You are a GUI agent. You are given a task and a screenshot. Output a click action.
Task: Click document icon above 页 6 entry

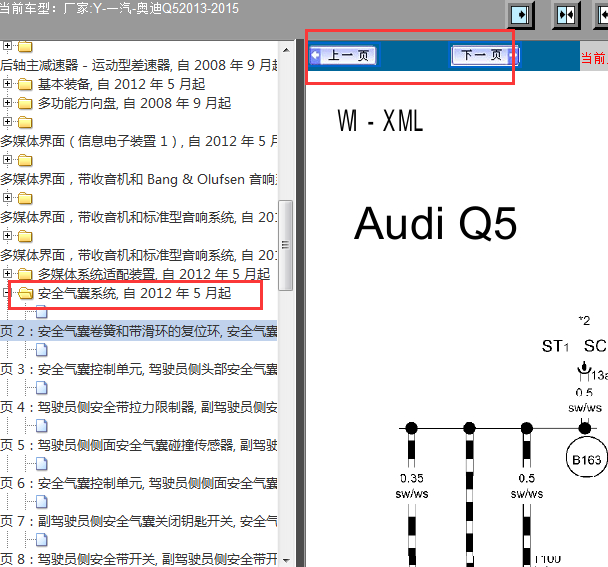(41, 464)
